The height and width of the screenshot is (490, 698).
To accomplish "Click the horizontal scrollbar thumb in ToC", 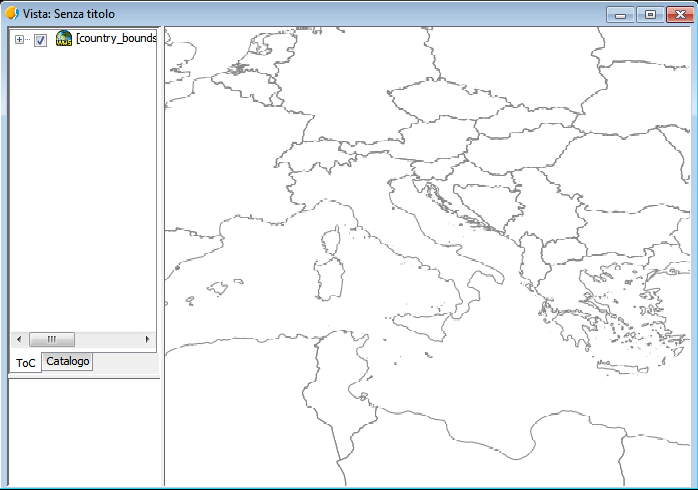I will point(52,340).
